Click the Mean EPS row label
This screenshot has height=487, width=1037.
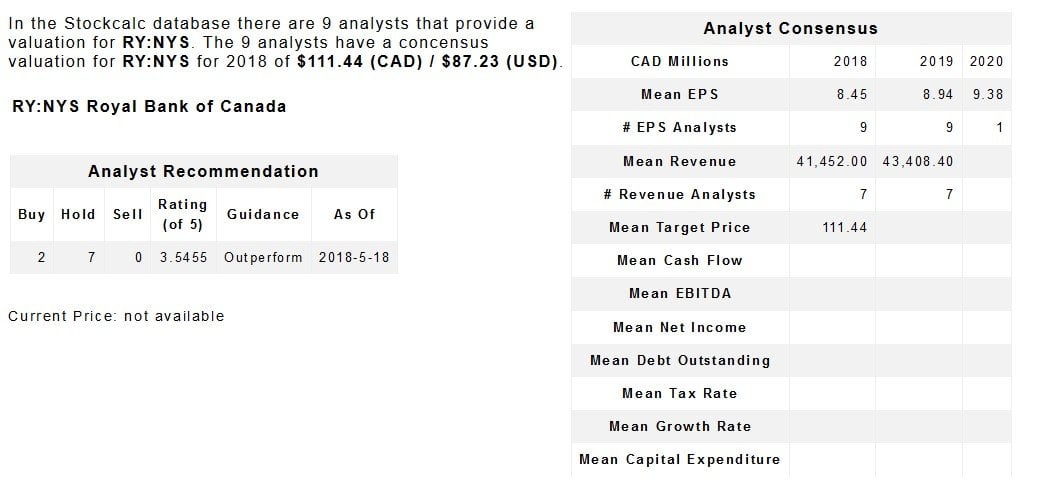680,94
